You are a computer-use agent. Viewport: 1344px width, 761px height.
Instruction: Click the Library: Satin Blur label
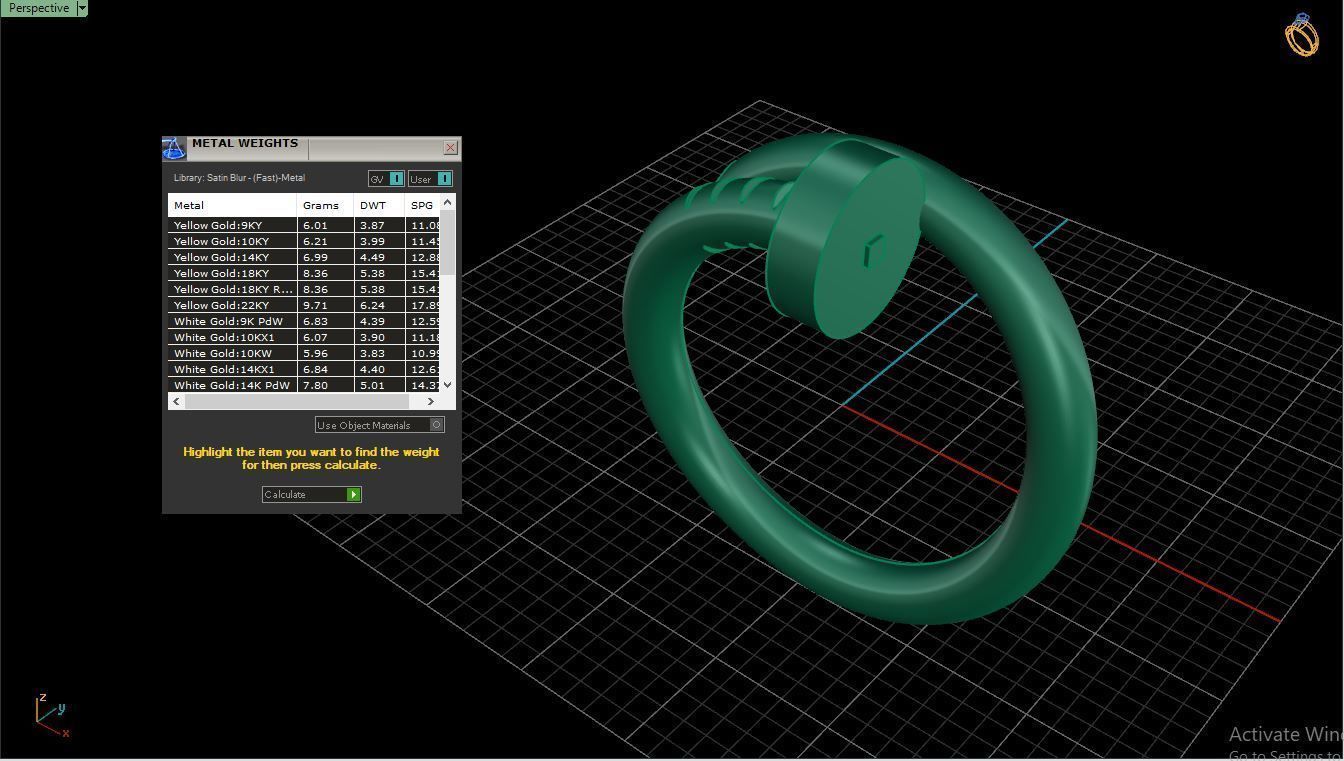(239, 178)
